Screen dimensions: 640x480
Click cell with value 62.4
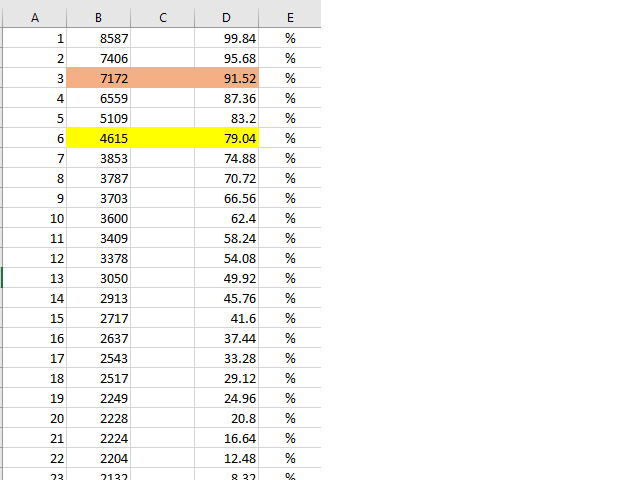point(227,218)
